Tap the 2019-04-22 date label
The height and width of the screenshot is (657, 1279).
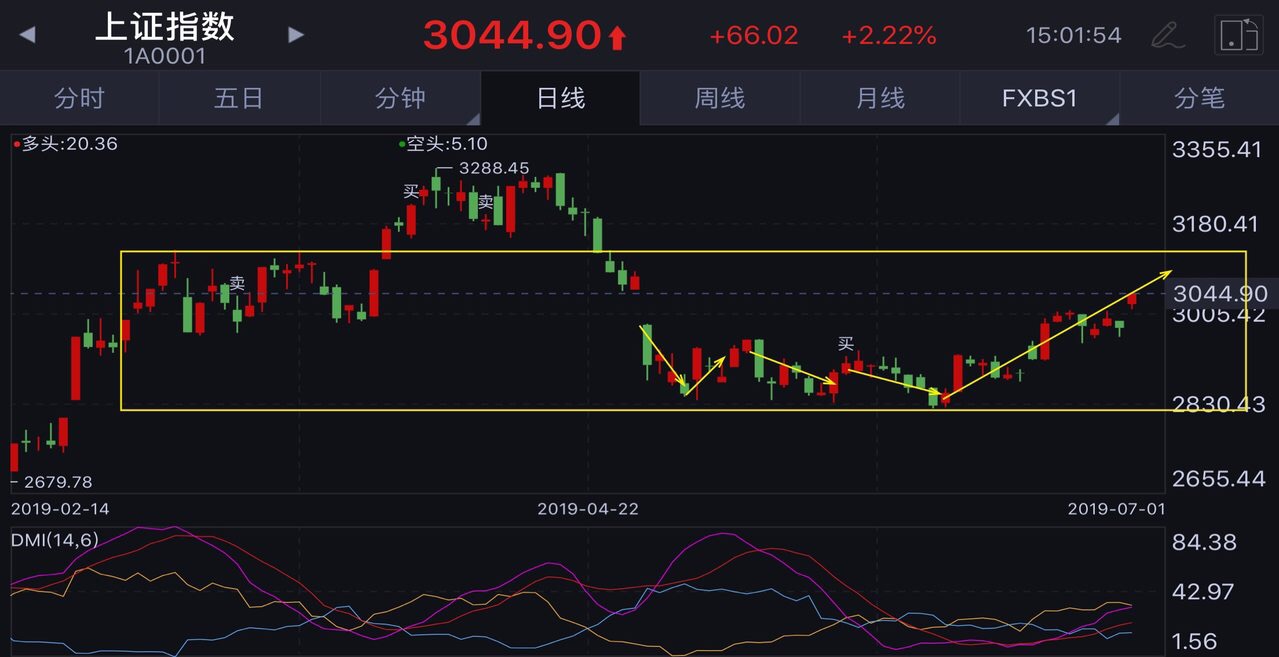point(588,509)
